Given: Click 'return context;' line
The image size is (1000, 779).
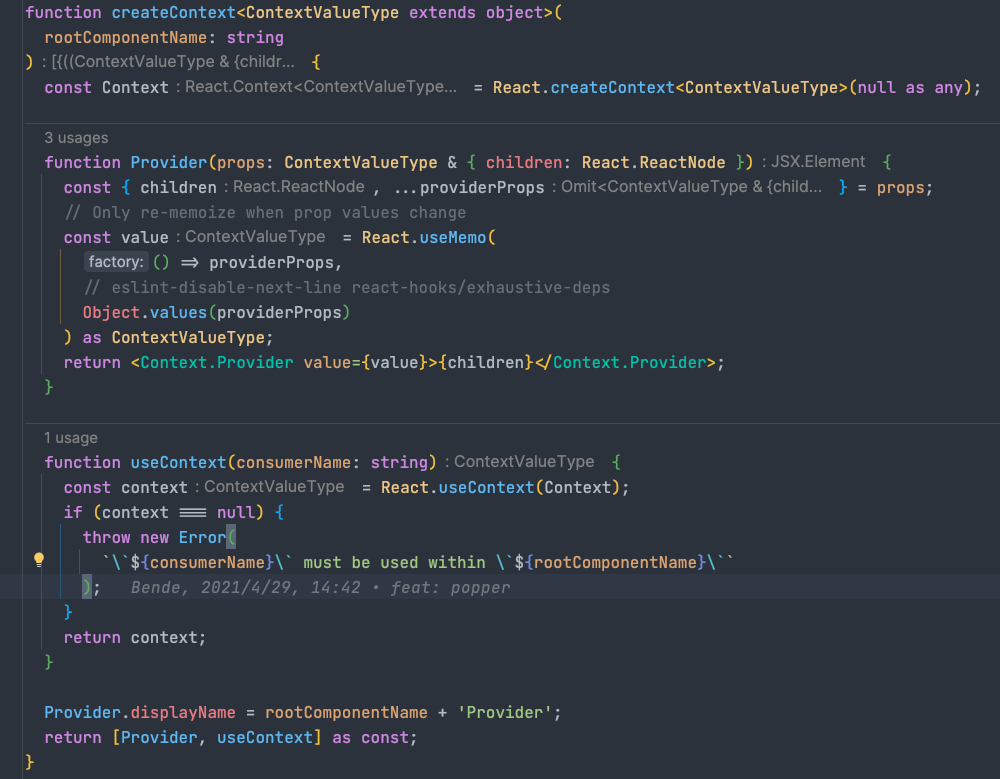Looking at the screenshot, I should click(x=135, y=637).
